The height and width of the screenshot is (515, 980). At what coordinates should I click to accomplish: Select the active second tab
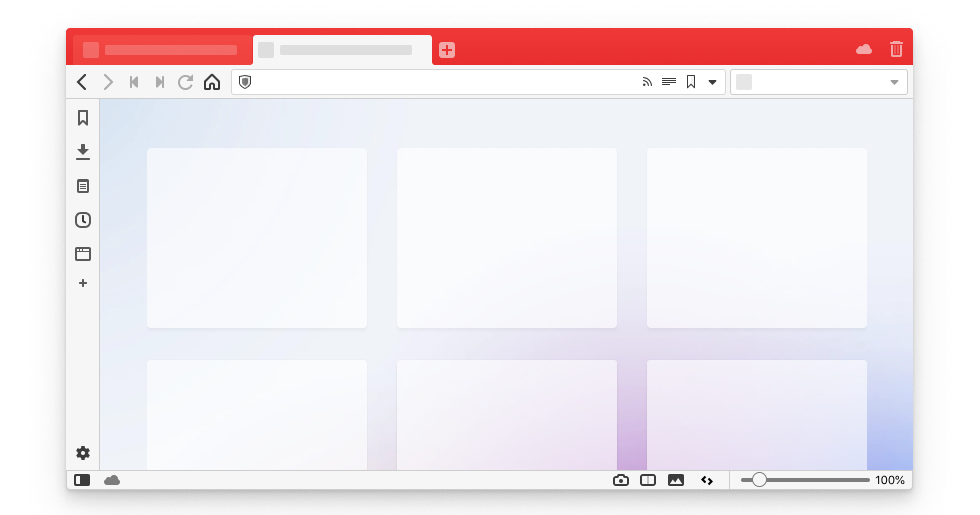pos(342,50)
